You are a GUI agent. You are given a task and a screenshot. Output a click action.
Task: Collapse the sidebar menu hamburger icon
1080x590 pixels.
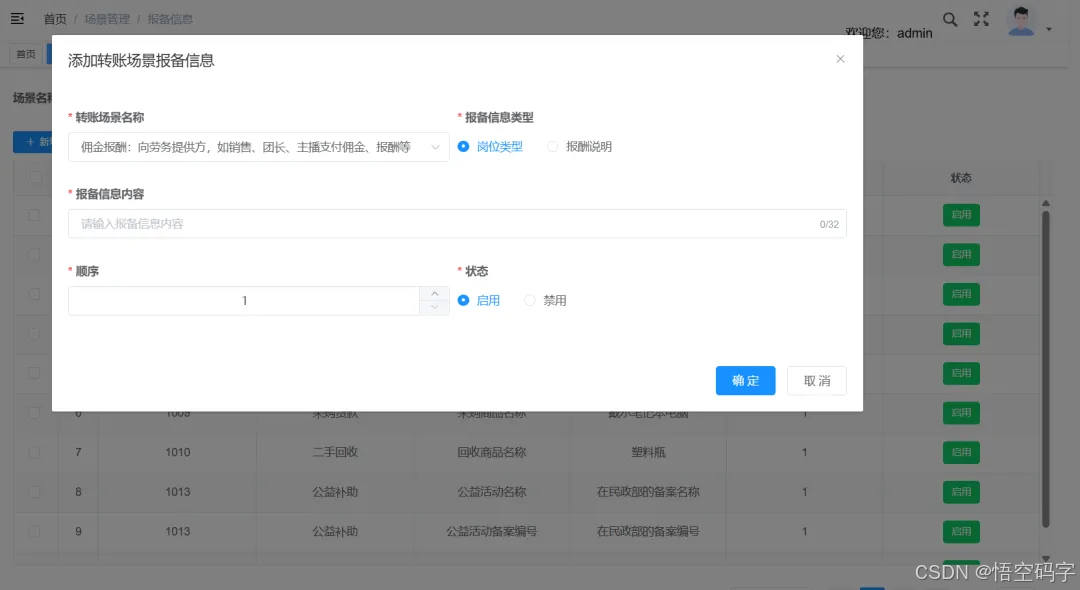17,19
